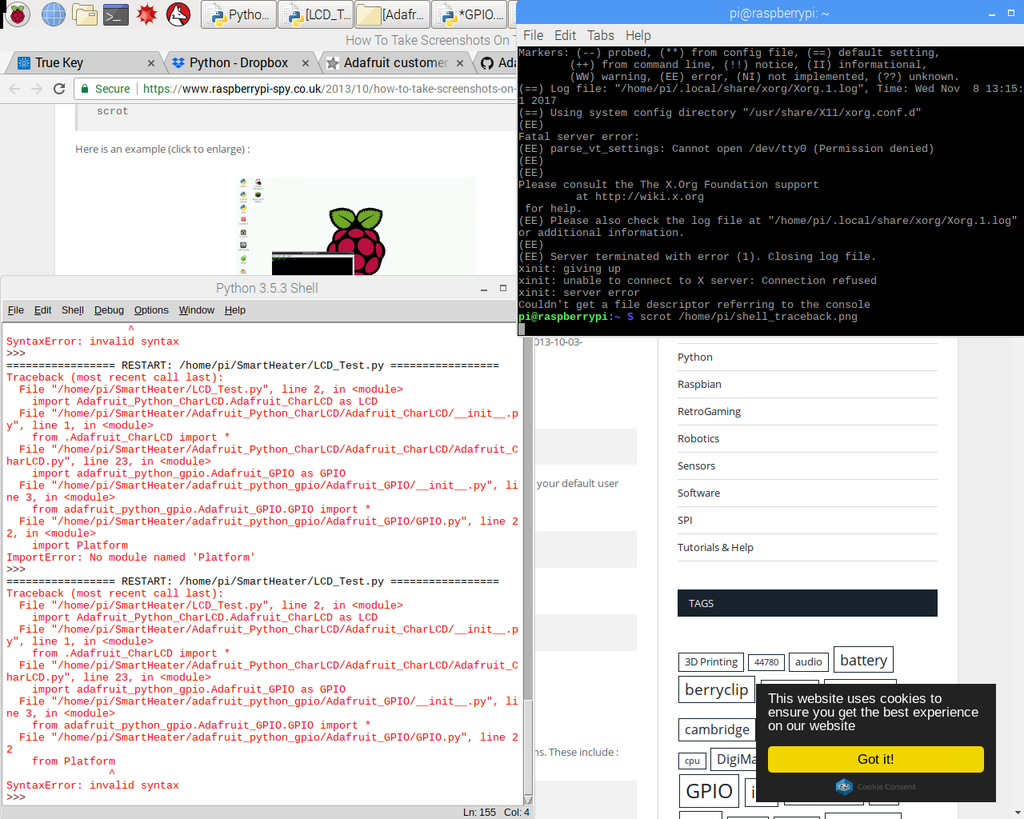
Task: Reload the page with the refresh icon
Action: (x=61, y=88)
